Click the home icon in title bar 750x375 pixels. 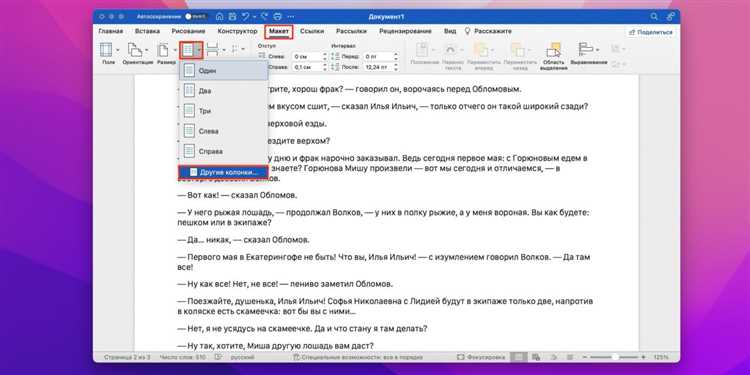tap(220, 16)
